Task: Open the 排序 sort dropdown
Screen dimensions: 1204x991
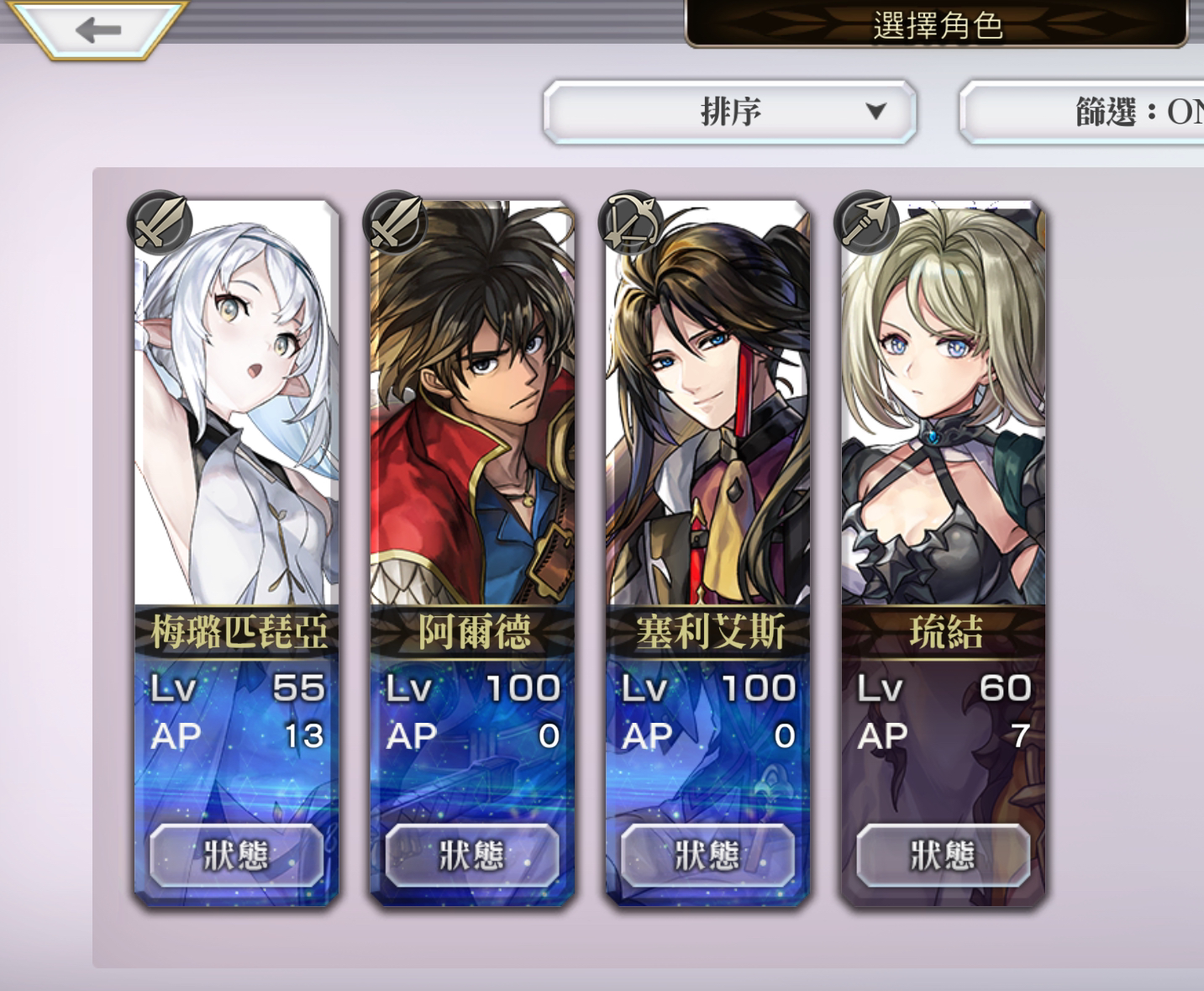Action: pos(729,111)
